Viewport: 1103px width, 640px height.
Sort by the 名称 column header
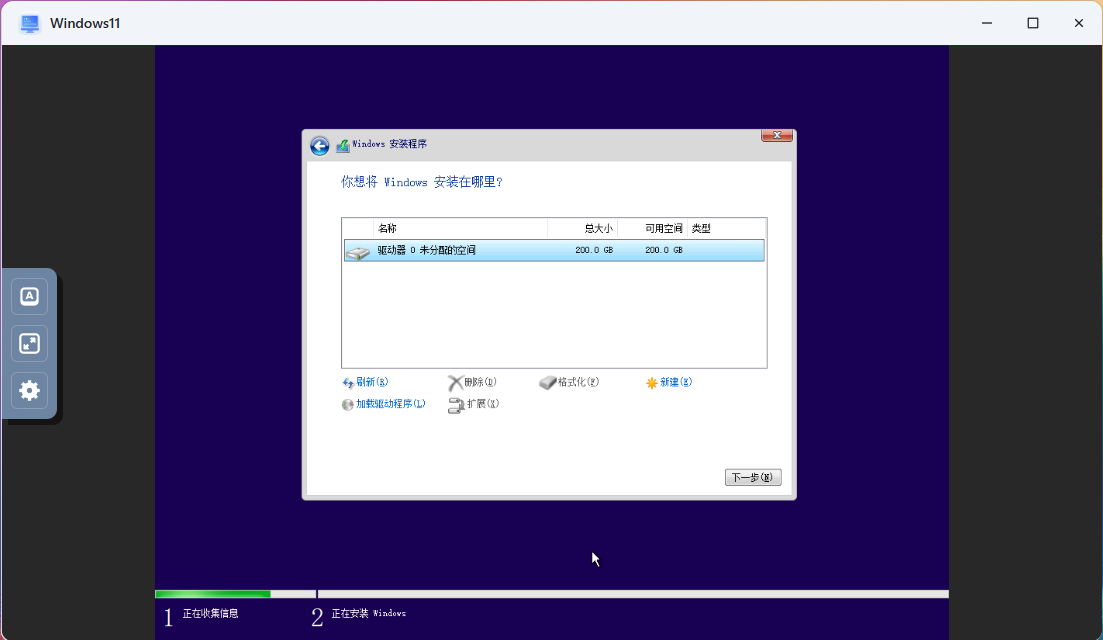pos(460,229)
